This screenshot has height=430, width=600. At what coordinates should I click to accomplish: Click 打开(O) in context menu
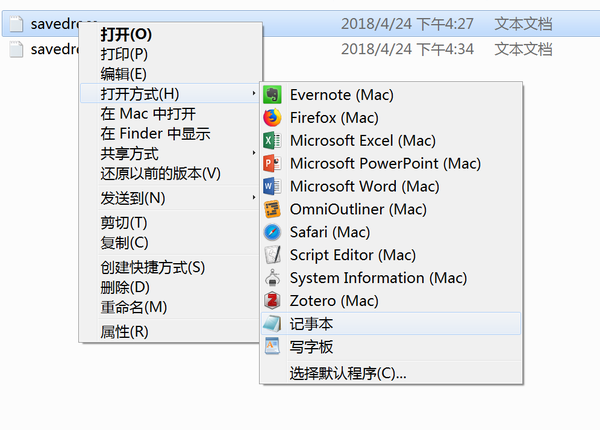pos(170,34)
